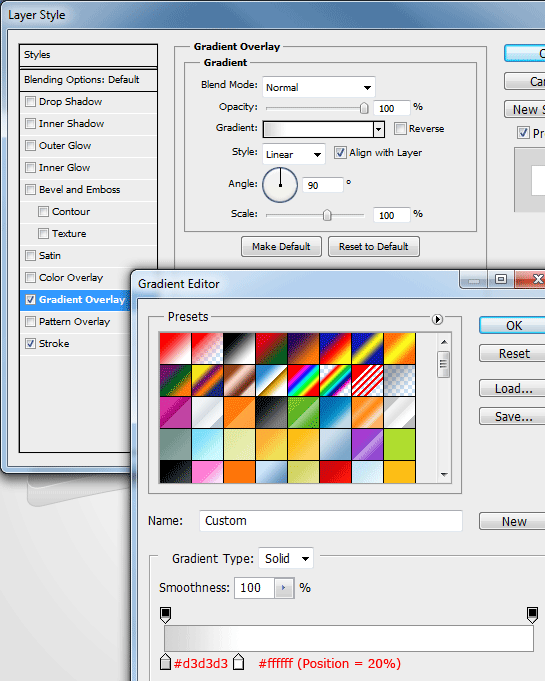The width and height of the screenshot is (545, 681).
Task: Select the Satin style entry
Action: [50, 256]
